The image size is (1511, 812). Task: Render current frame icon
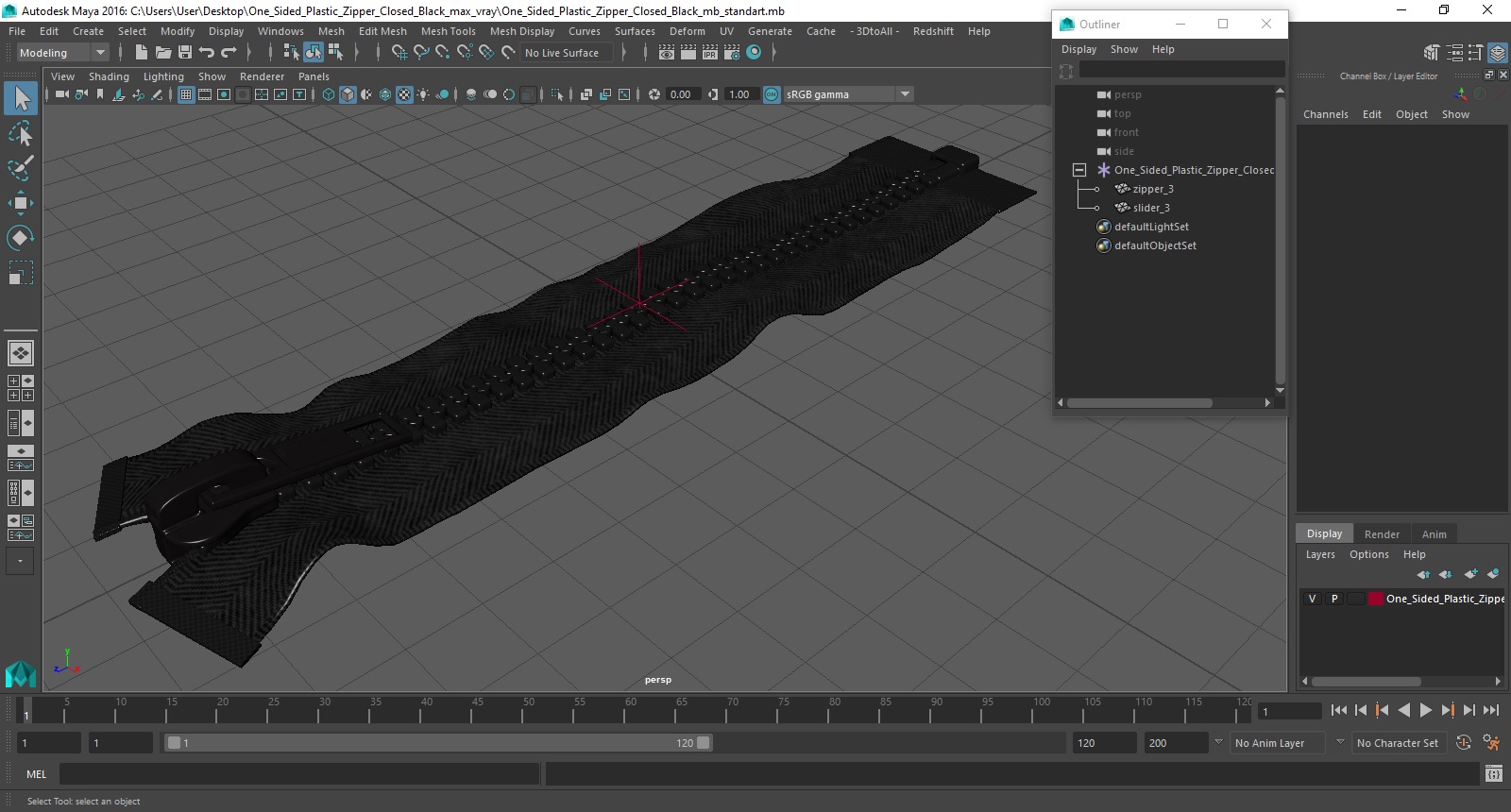point(688,53)
